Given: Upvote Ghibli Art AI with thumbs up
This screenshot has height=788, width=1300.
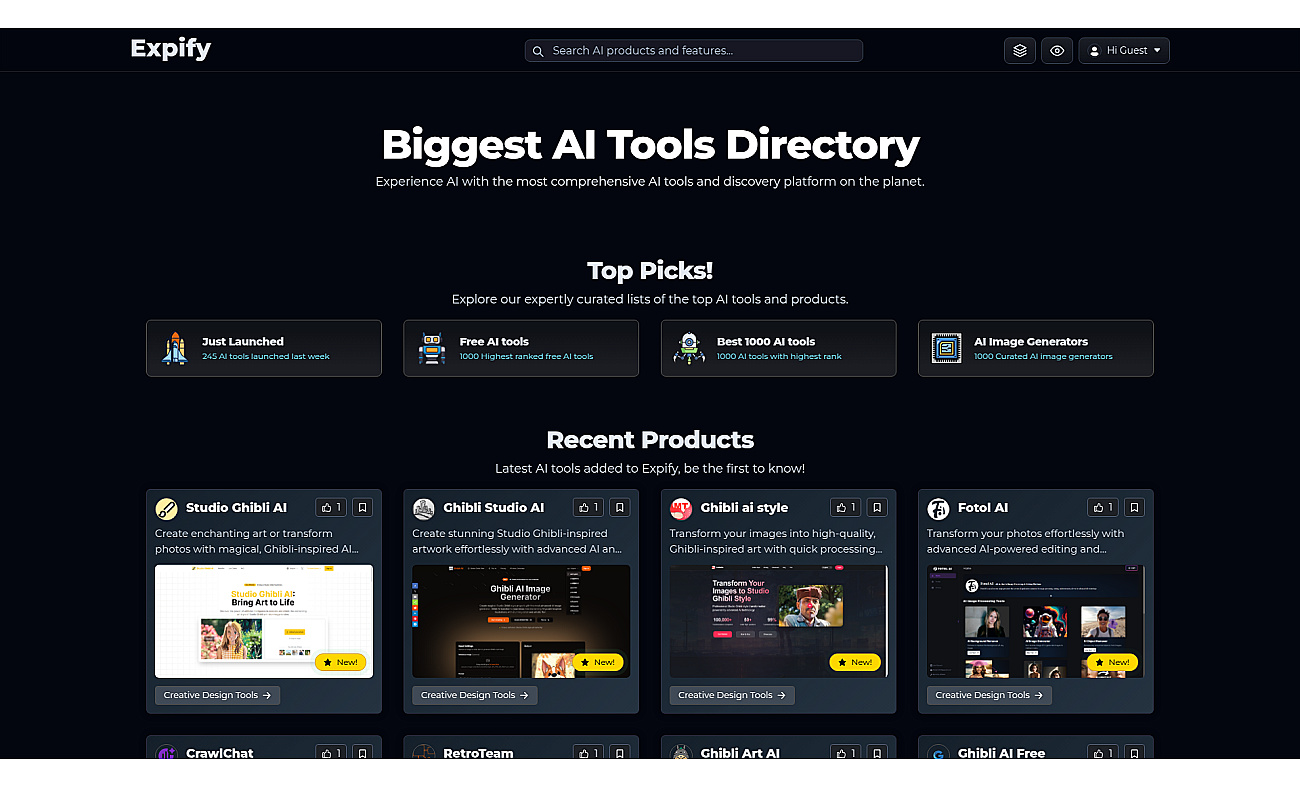Looking at the screenshot, I should 846,752.
